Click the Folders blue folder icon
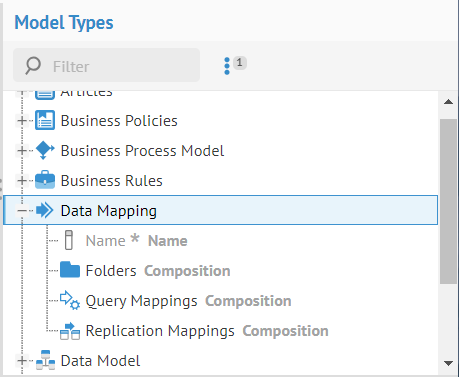 (x=70, y=270)
